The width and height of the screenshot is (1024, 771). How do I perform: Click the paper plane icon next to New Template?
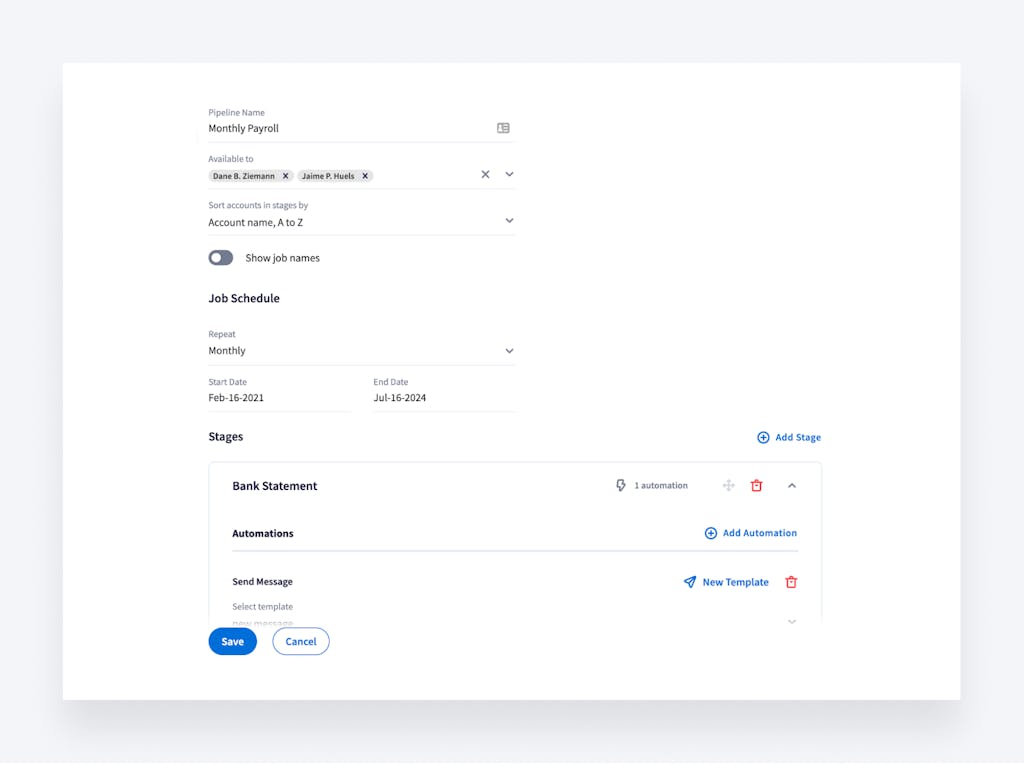(x=688, y=582)
